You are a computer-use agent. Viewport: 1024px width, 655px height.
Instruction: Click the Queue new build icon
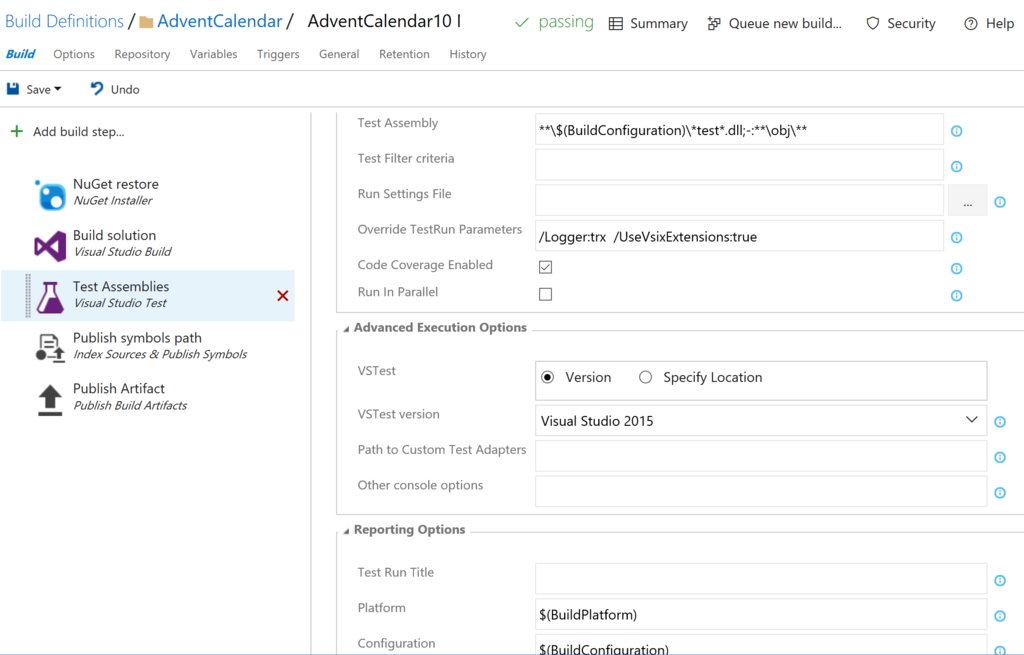point(714,24)
